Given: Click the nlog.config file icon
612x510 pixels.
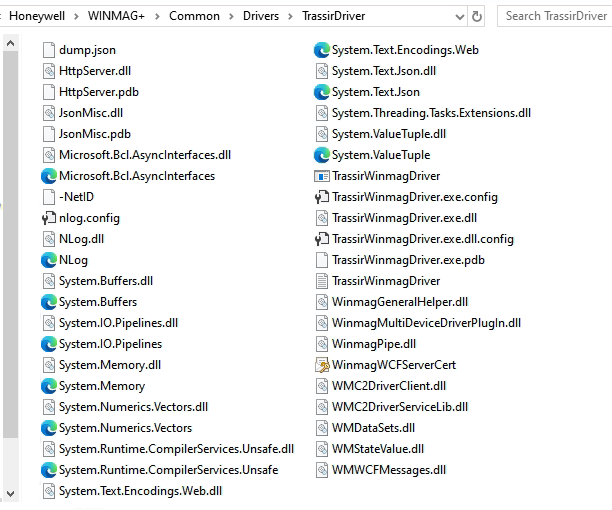Looking at the screenshot, I should (49, 218).
